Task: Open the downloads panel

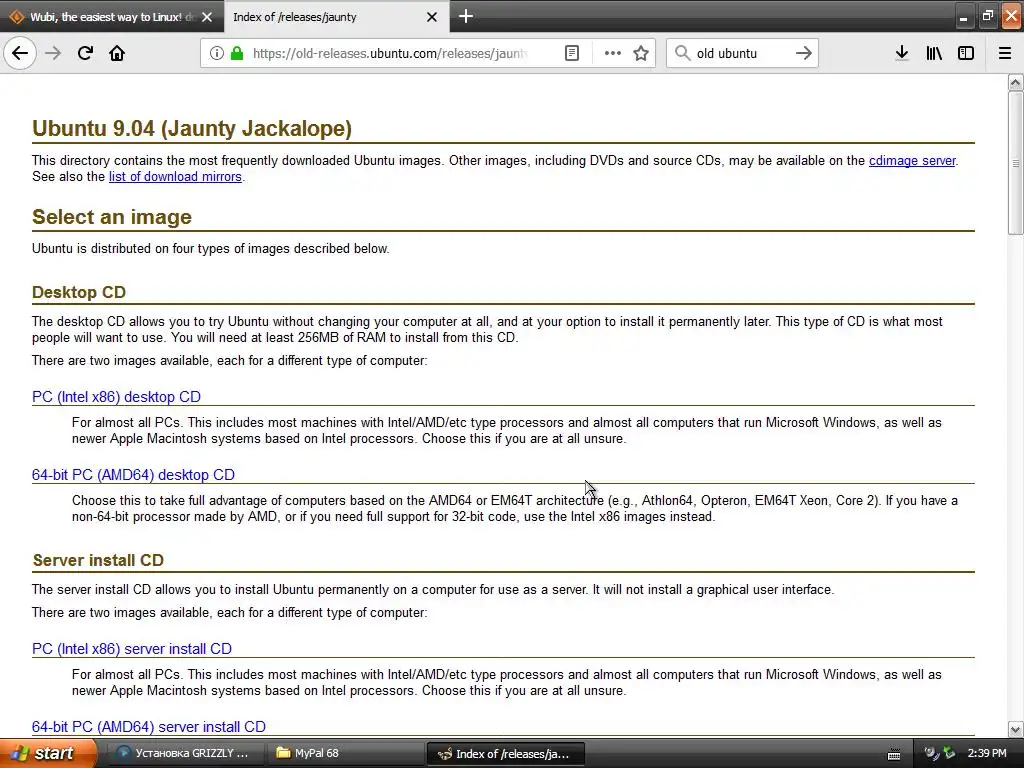Action: click(902, 54)
